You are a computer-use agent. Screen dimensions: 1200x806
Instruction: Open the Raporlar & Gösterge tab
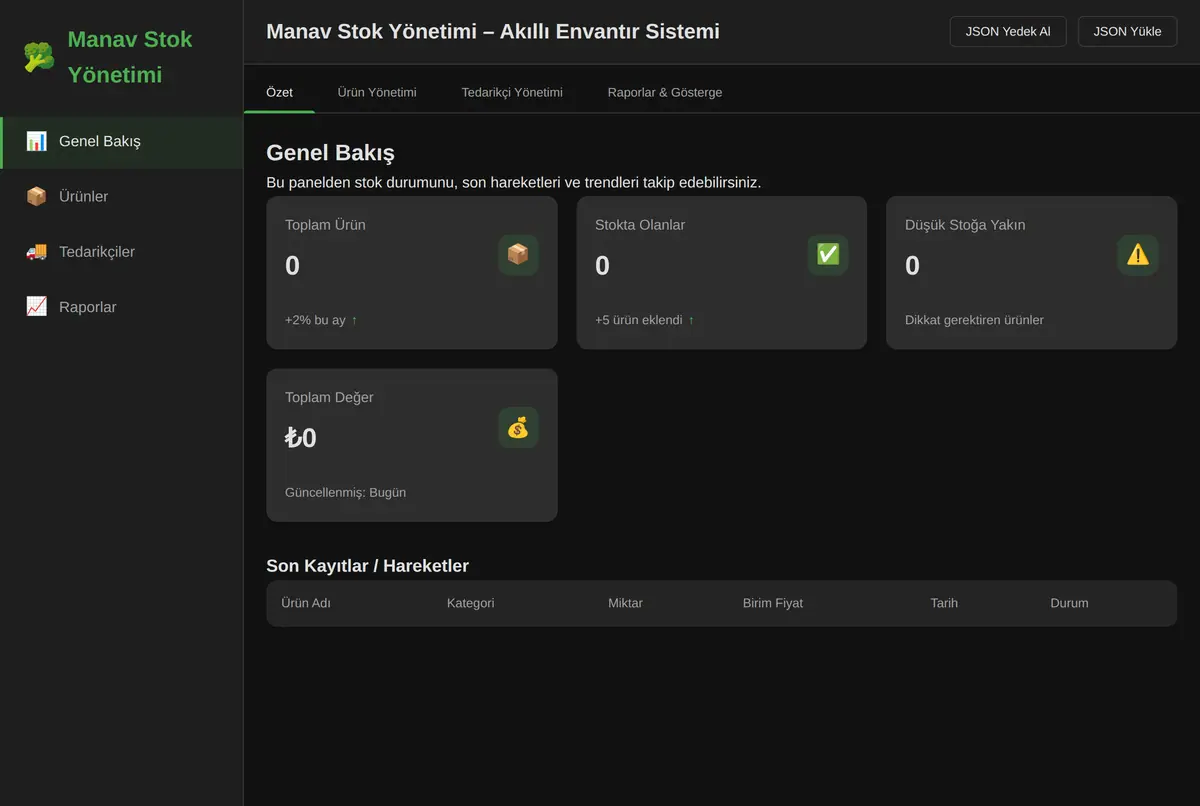[x=665, y=92]
